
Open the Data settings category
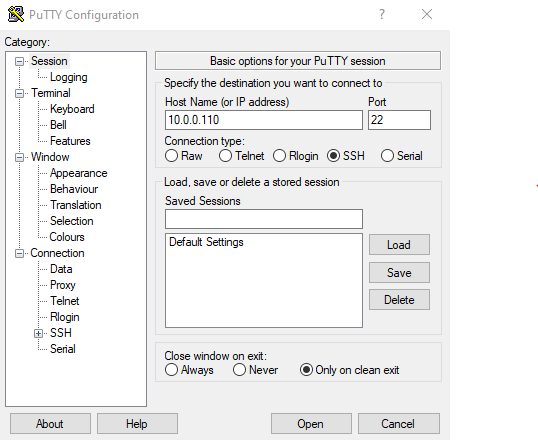tap(61, 269)
